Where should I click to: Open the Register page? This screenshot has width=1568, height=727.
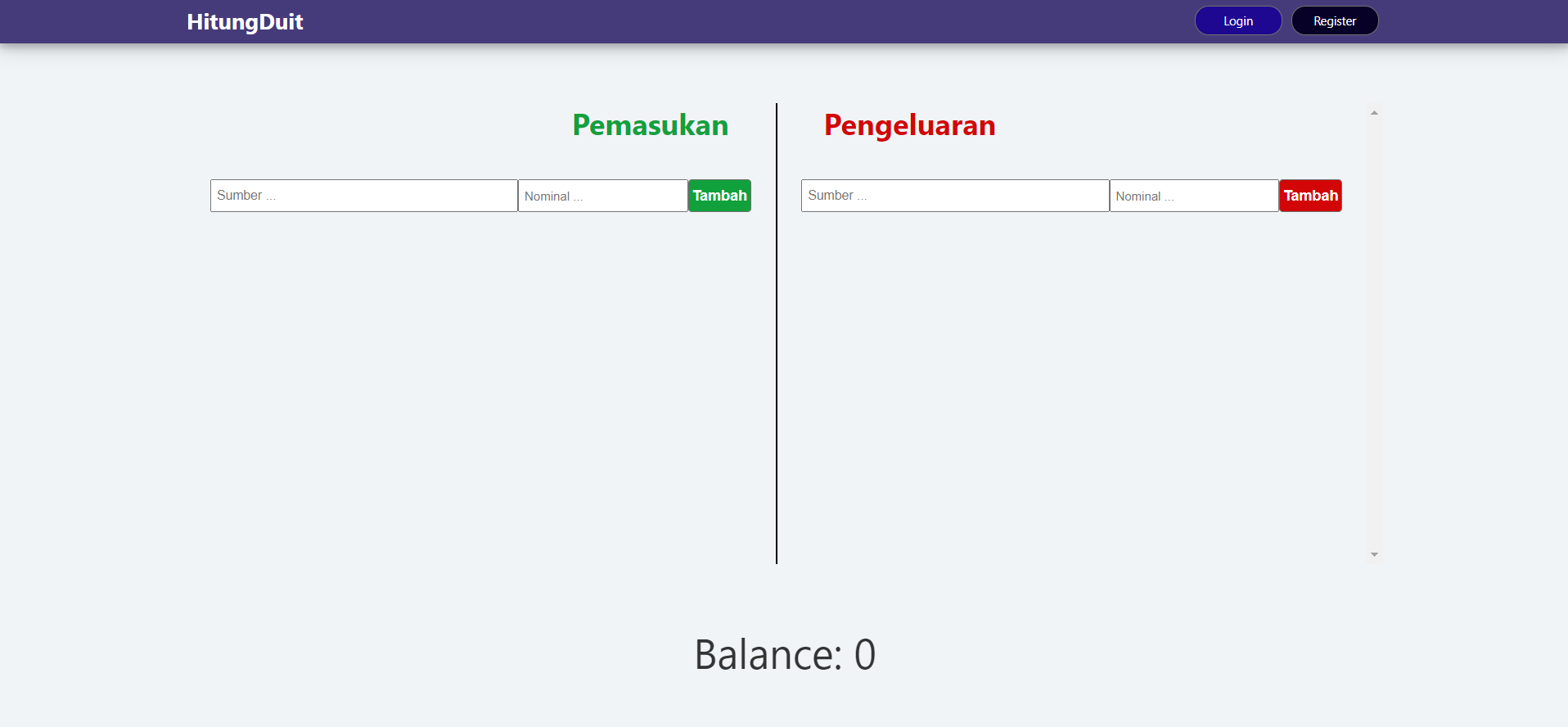(x=1335, y=21)
